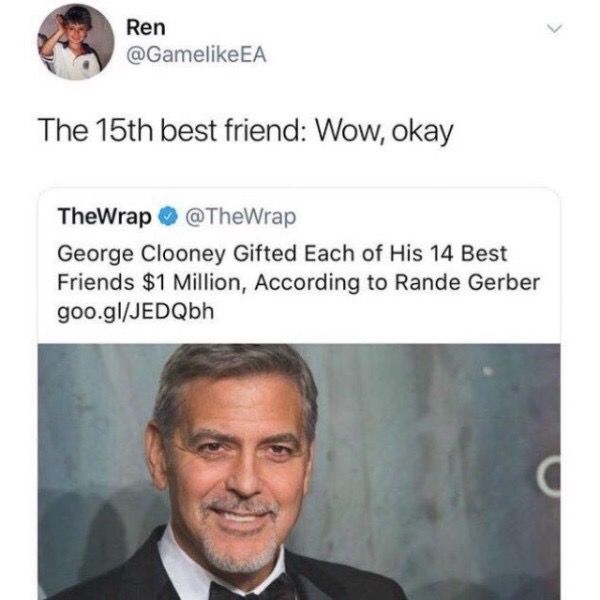Open the @TheWrap handle link

tap(241, 217)
